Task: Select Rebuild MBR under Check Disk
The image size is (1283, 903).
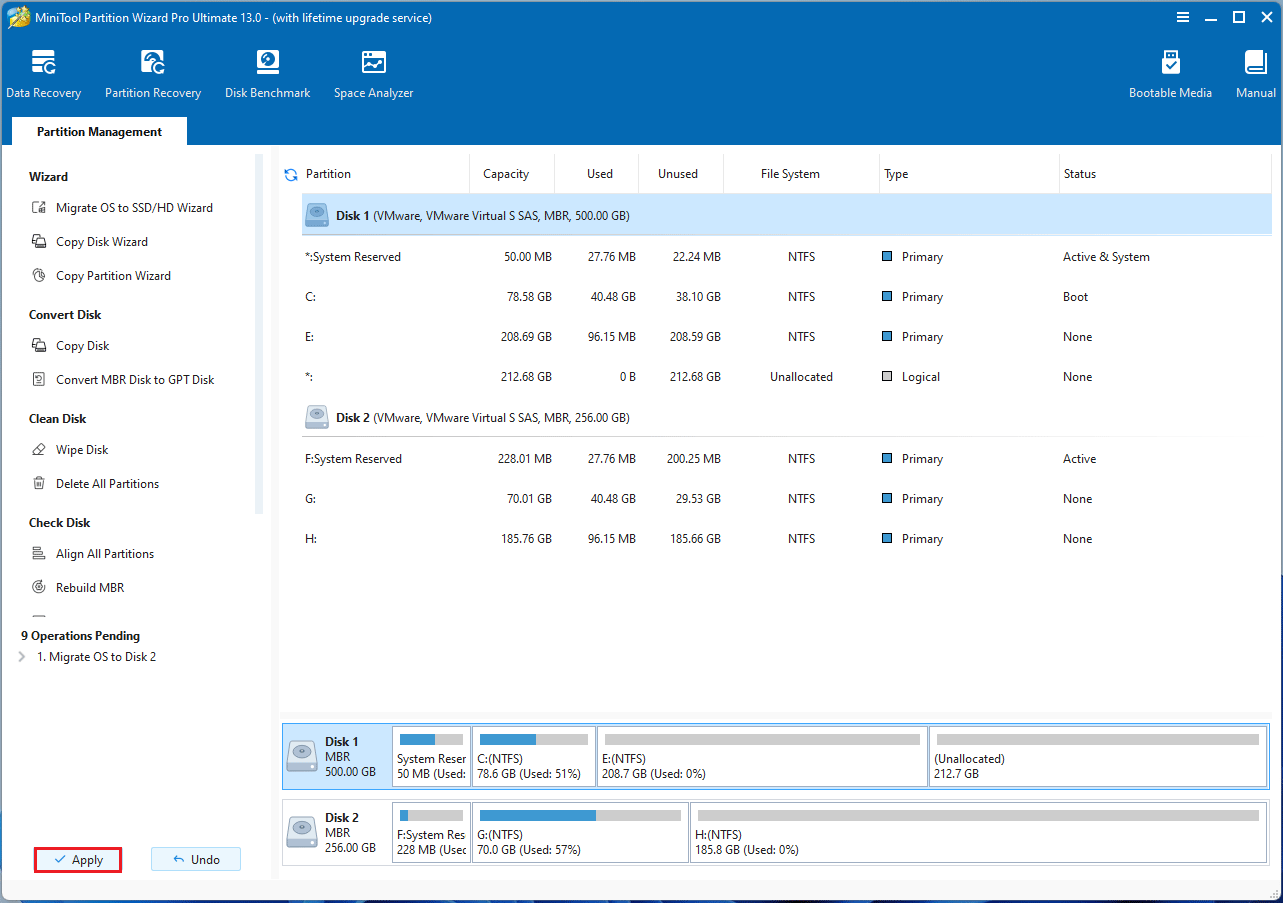Action: click(x=90, y=587)
